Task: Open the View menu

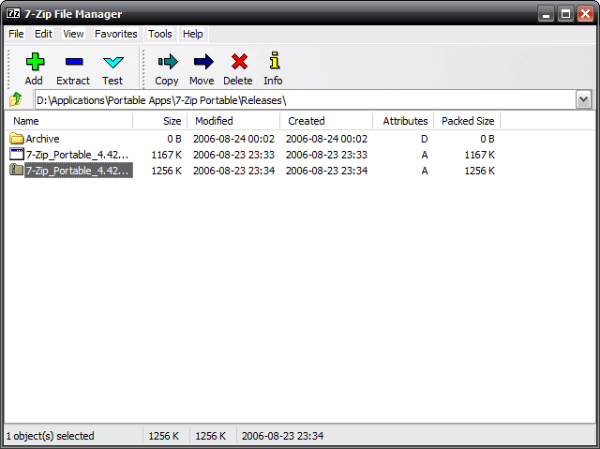Action: [73, 34]
